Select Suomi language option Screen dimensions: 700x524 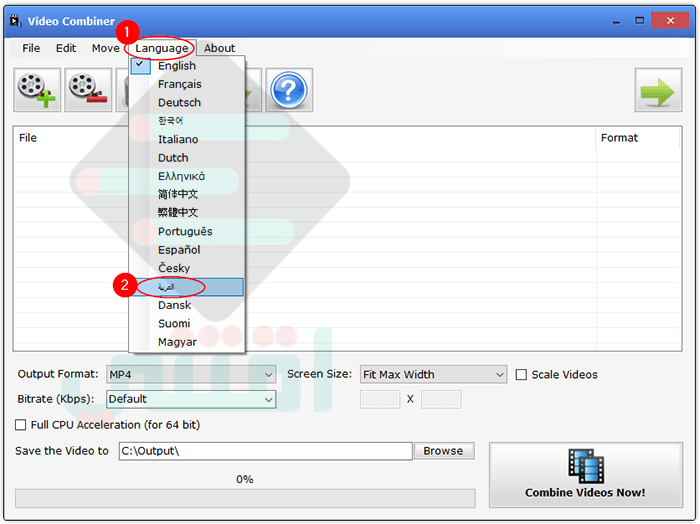[187, 324]
